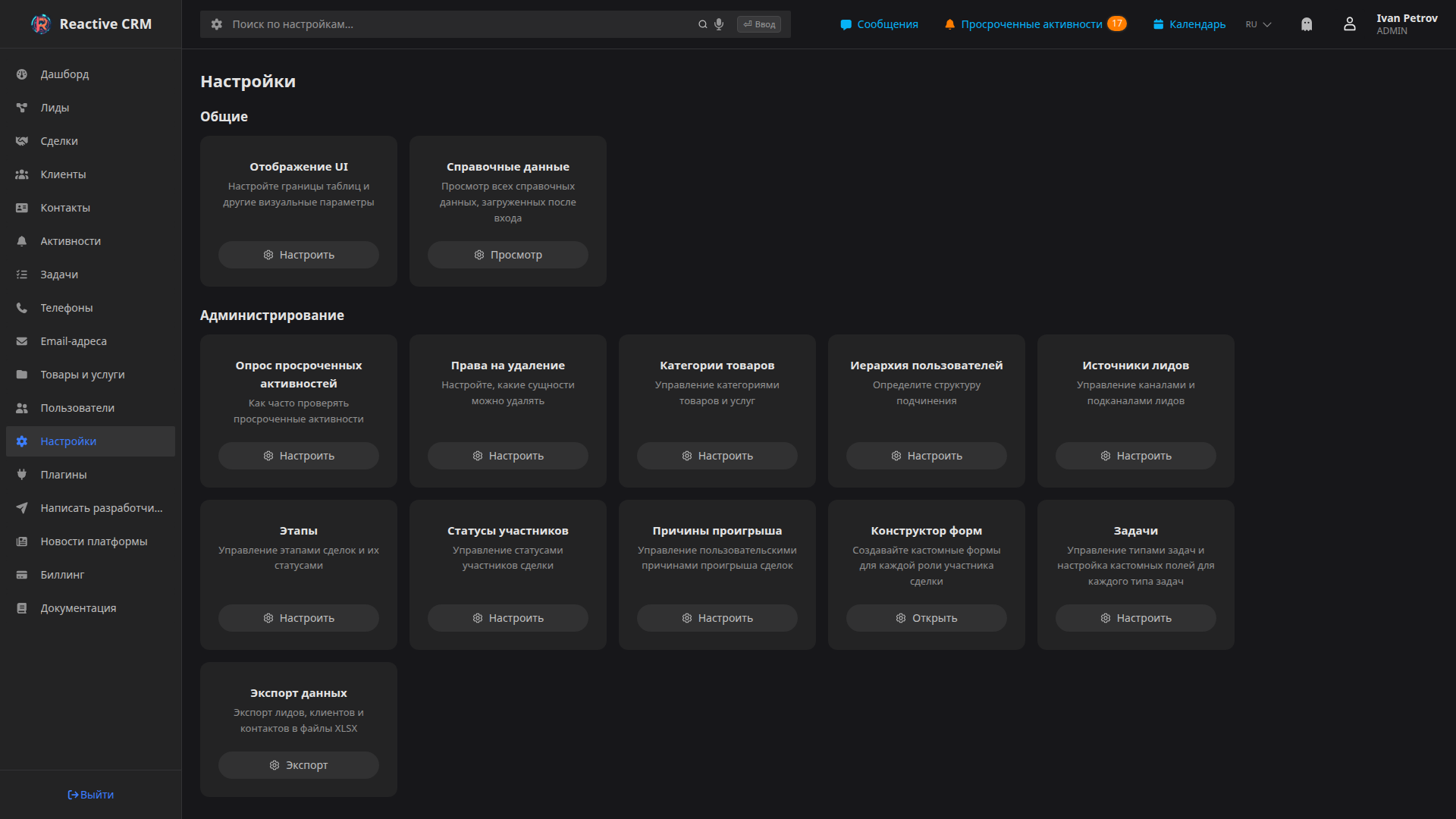Open the user profile icon

[x=1350, y=24]
